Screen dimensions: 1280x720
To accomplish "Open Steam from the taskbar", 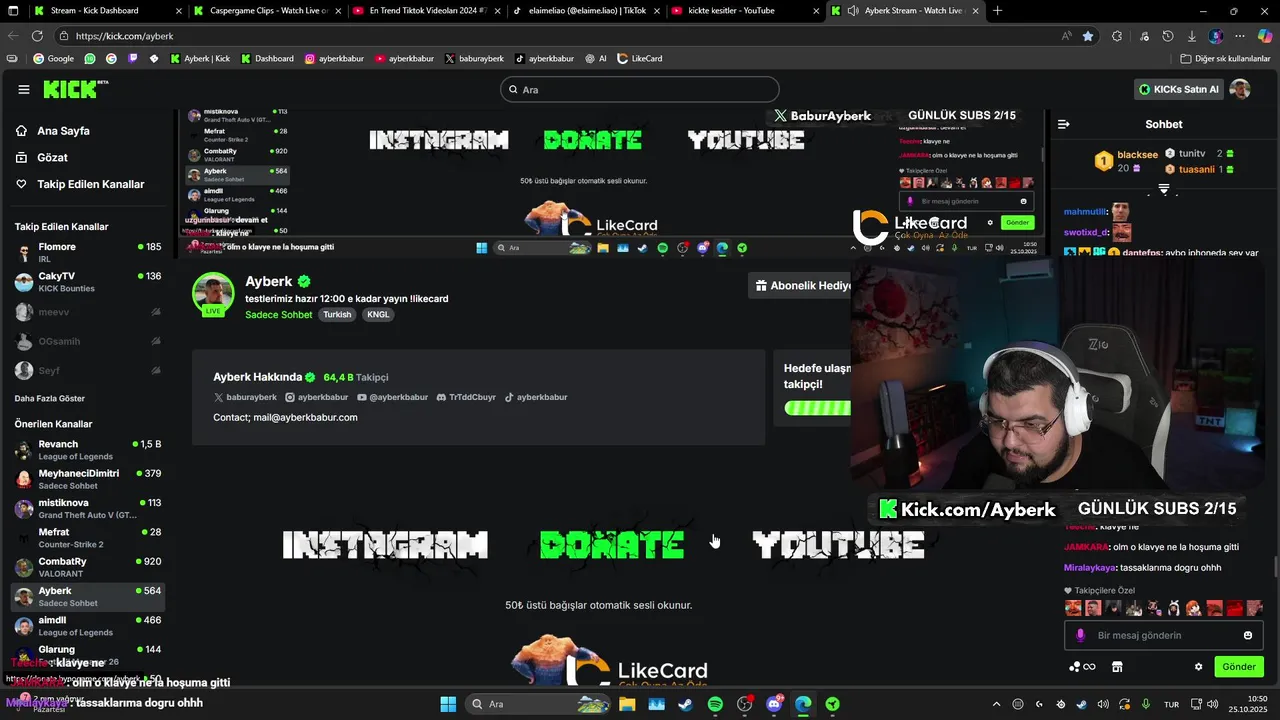I will (685, 704).
